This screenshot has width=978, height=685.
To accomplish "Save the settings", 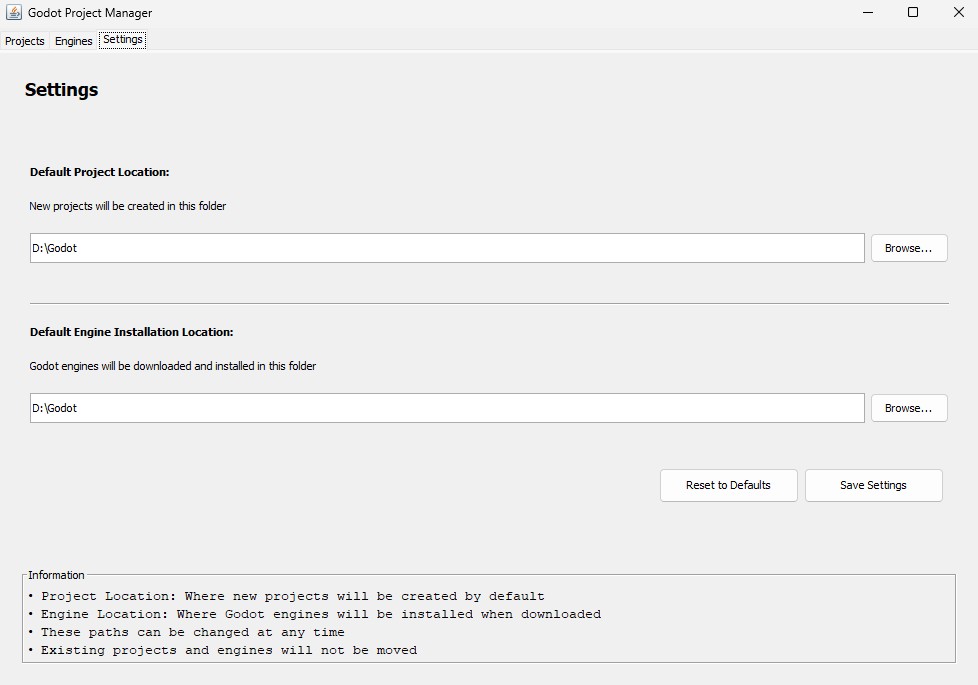I will point(873,485).
